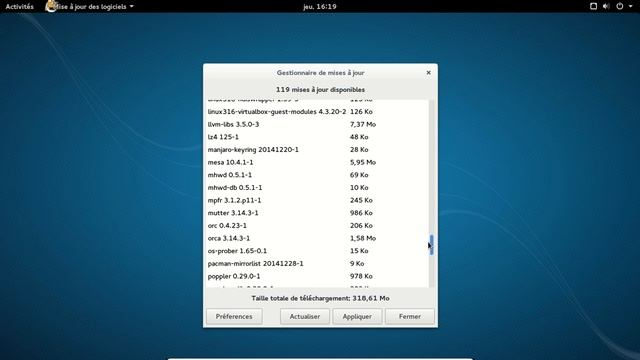The height and width of the screenshot is (360, 640).
Task: Select the mhwd-db 0.5.1-1 entry
Action: click(317, 187)
